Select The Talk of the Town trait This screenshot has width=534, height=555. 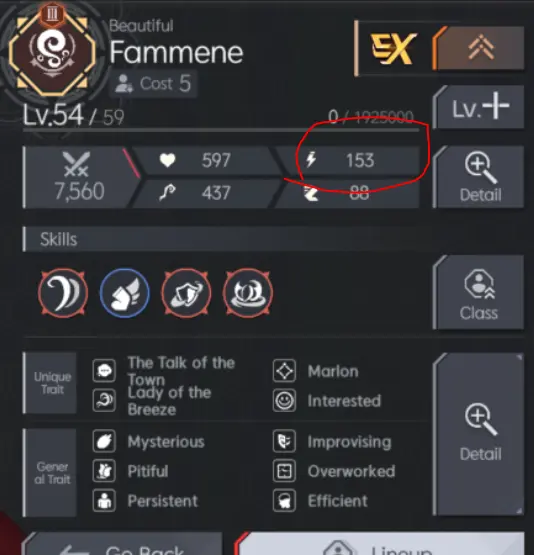coord(164,371)
